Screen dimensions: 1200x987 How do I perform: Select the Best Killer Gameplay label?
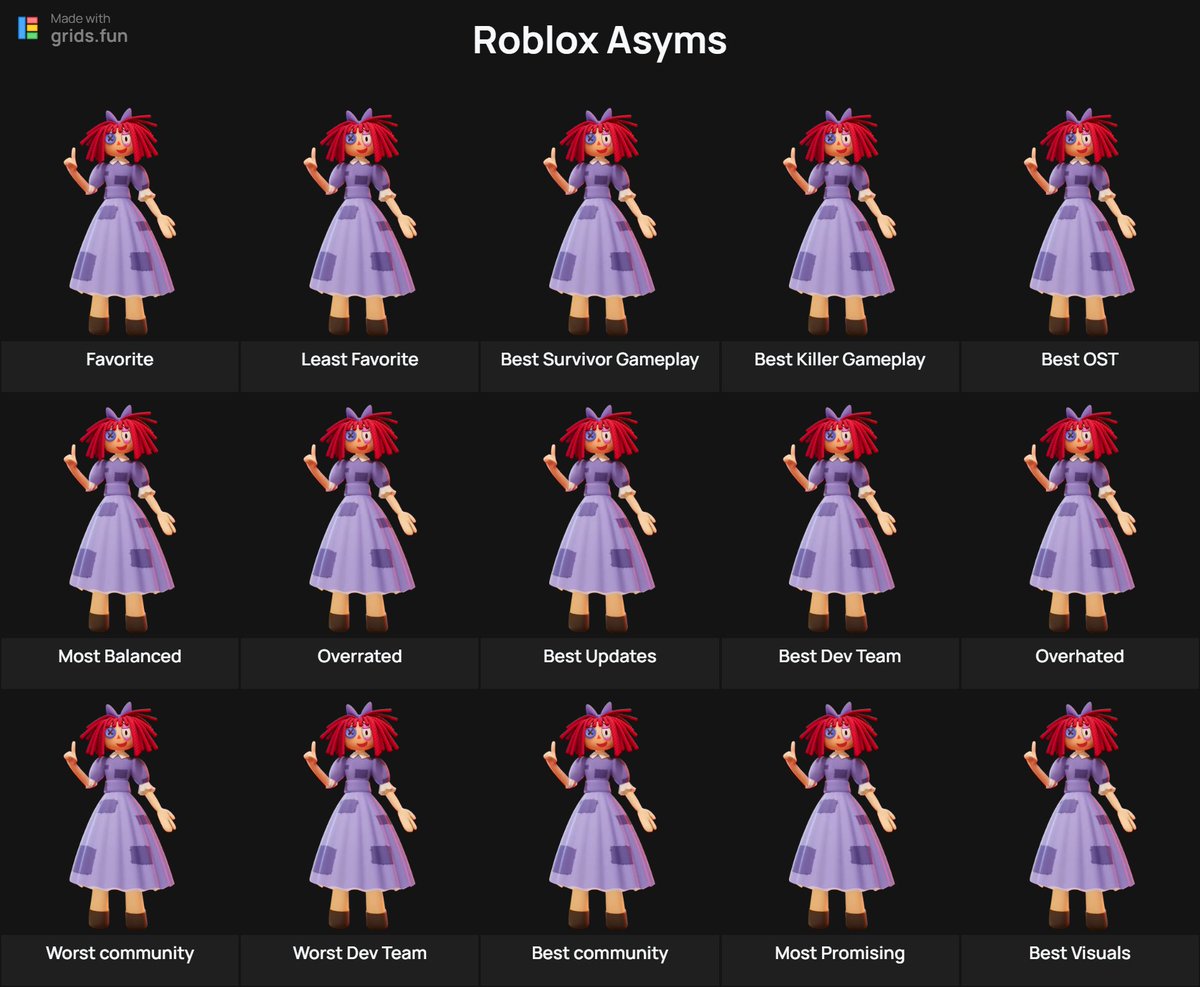click(840, 359)
